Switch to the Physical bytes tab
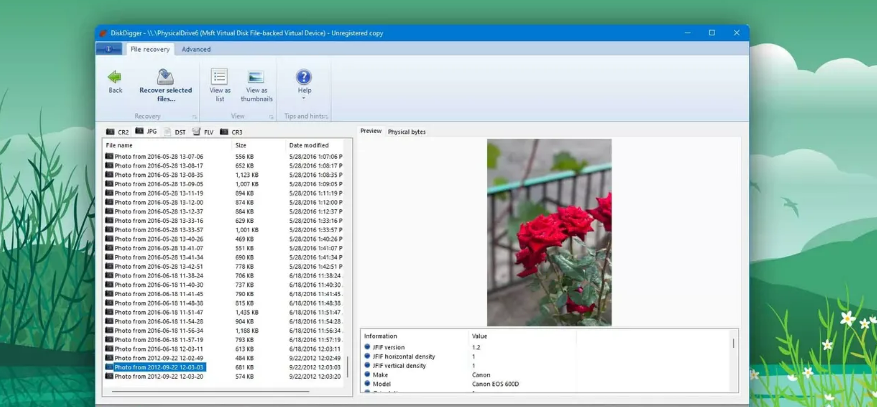 click(406, 131)
